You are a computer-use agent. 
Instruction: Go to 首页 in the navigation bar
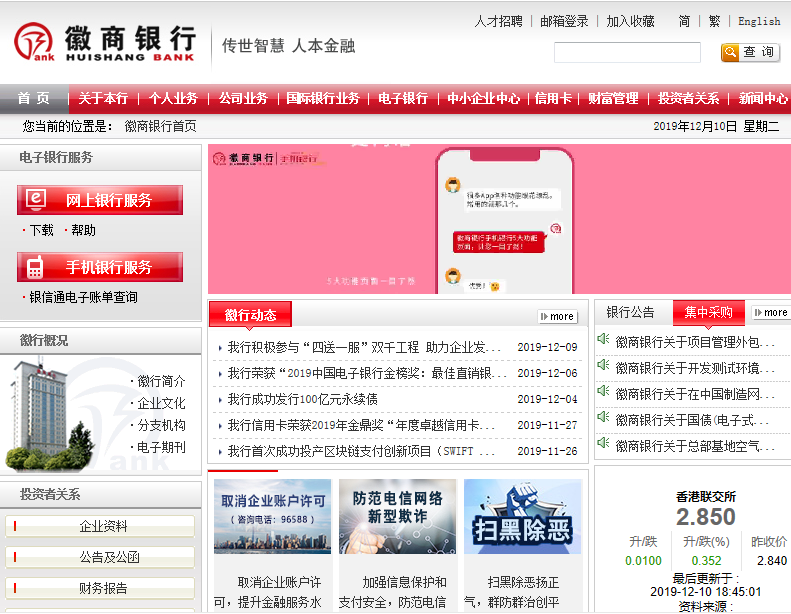[x=34, y=98]
